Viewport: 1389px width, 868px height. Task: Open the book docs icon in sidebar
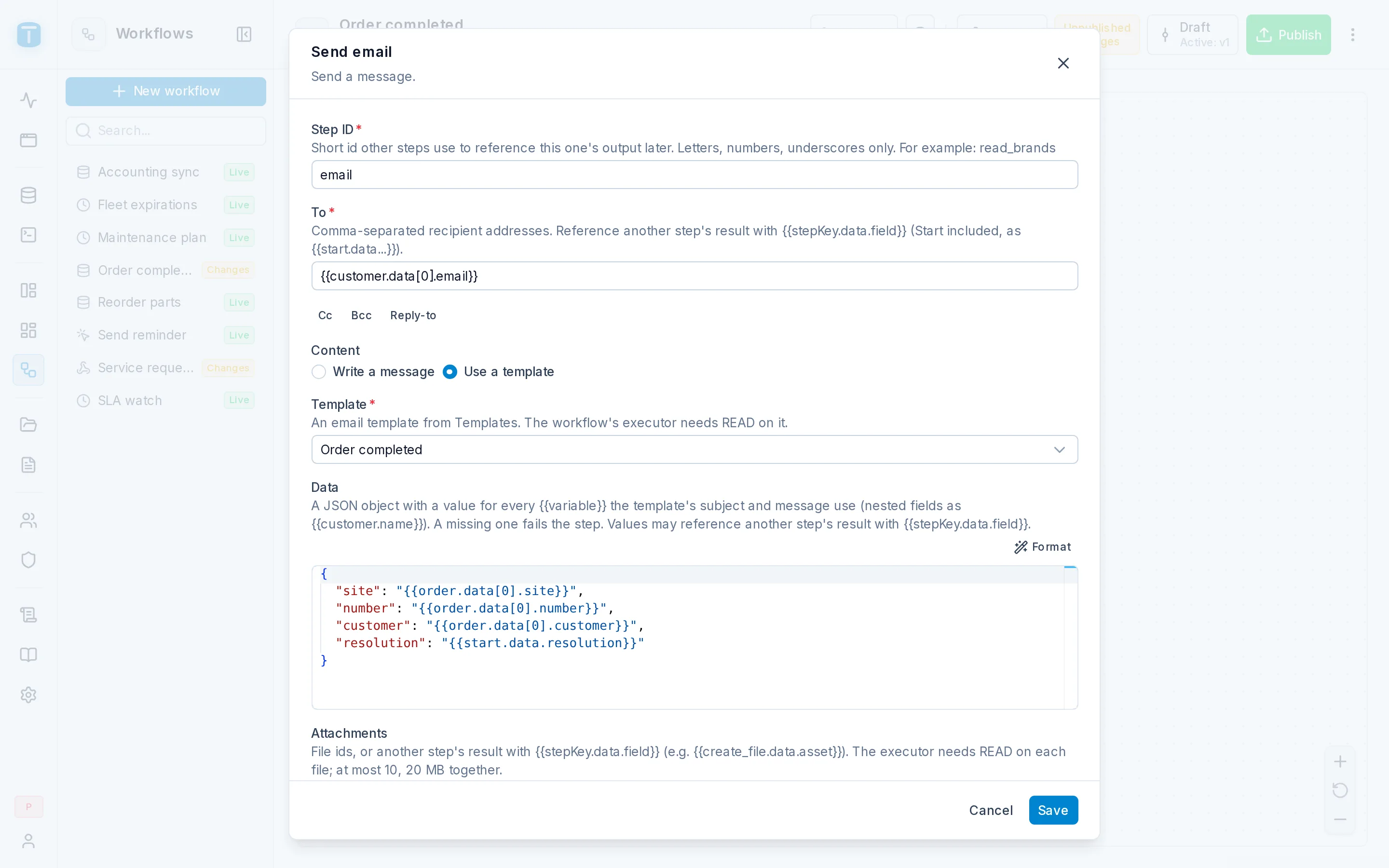(28, 655)
